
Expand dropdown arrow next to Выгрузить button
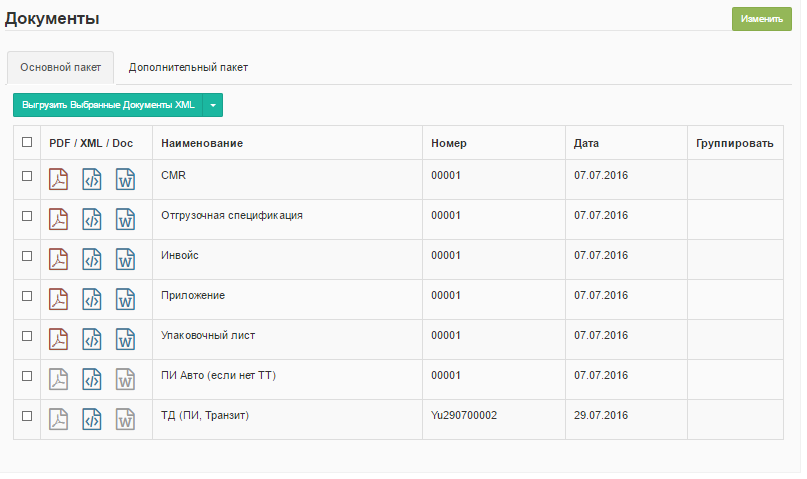213,105
